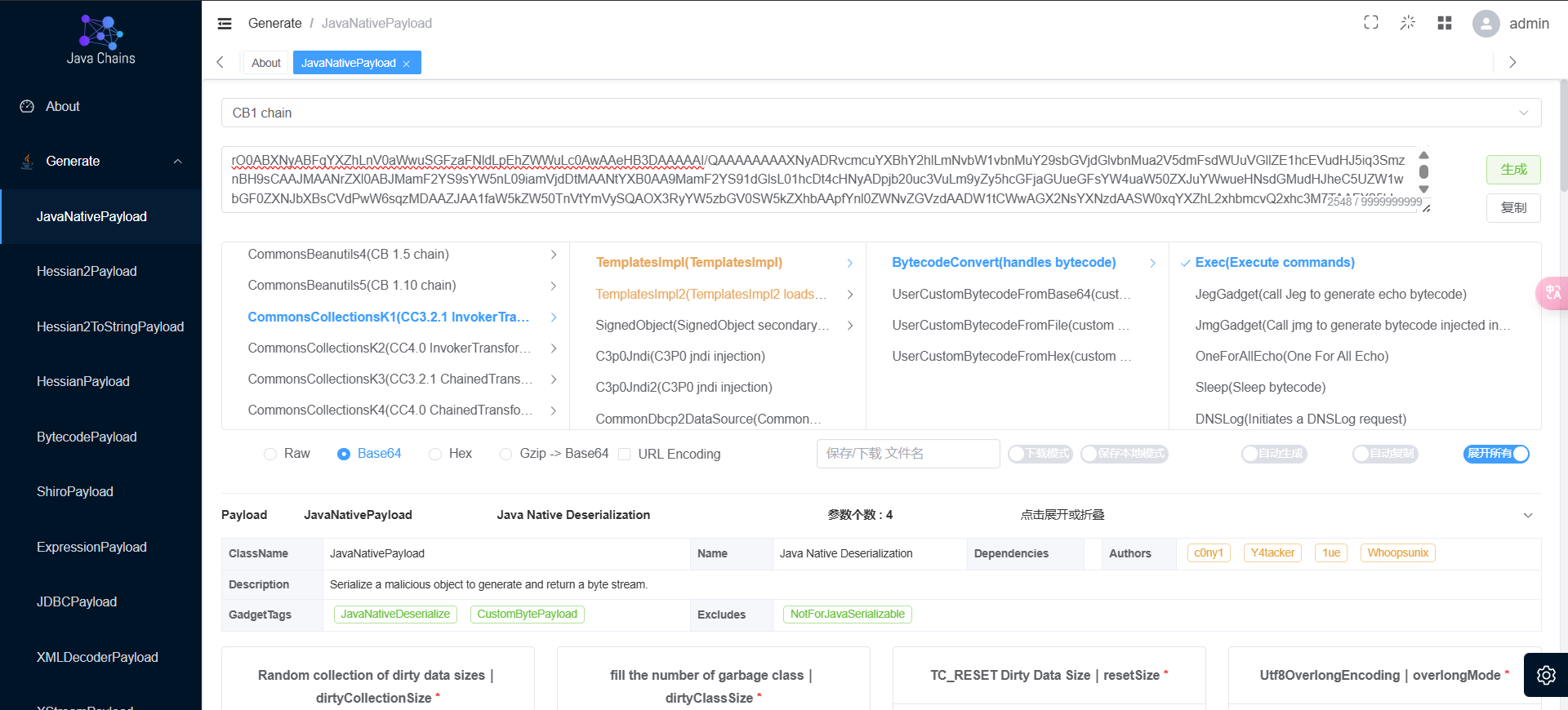Screen dimensions: 1568x710
Task: Open settings gear at bottom right
Action: click(x=1545, y=675)
